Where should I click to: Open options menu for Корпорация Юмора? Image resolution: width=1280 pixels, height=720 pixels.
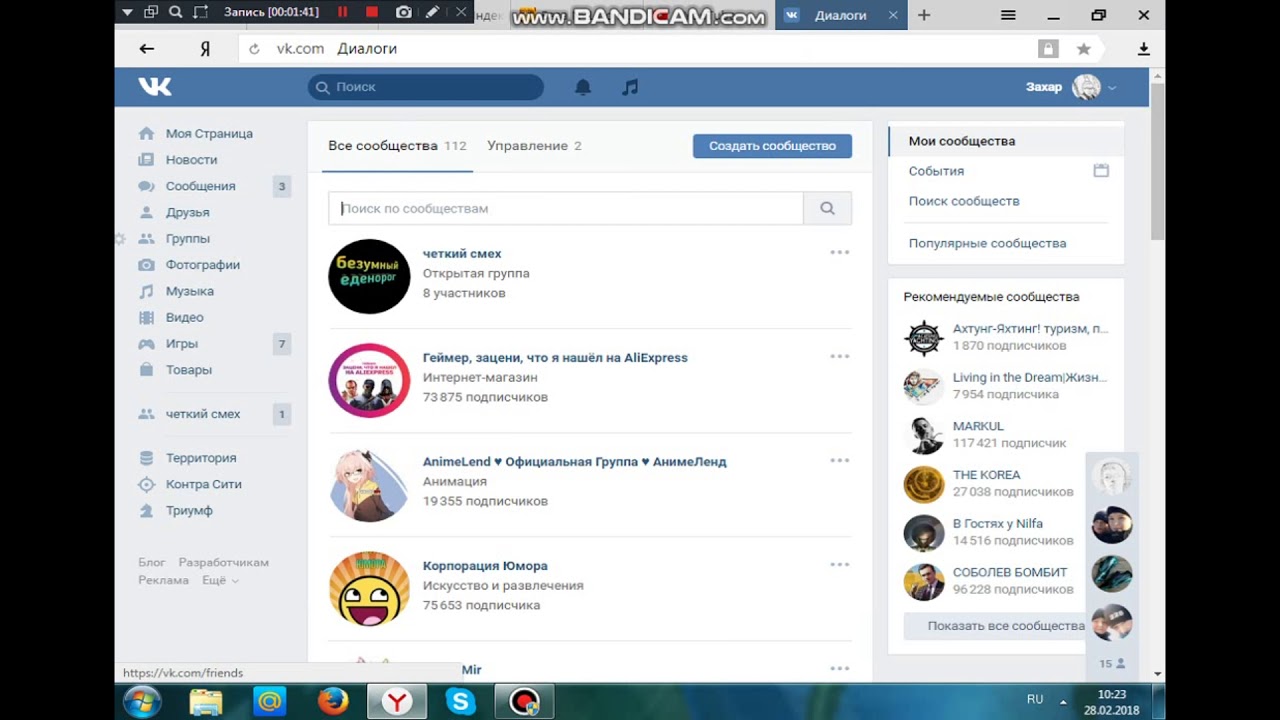point(840,564)
